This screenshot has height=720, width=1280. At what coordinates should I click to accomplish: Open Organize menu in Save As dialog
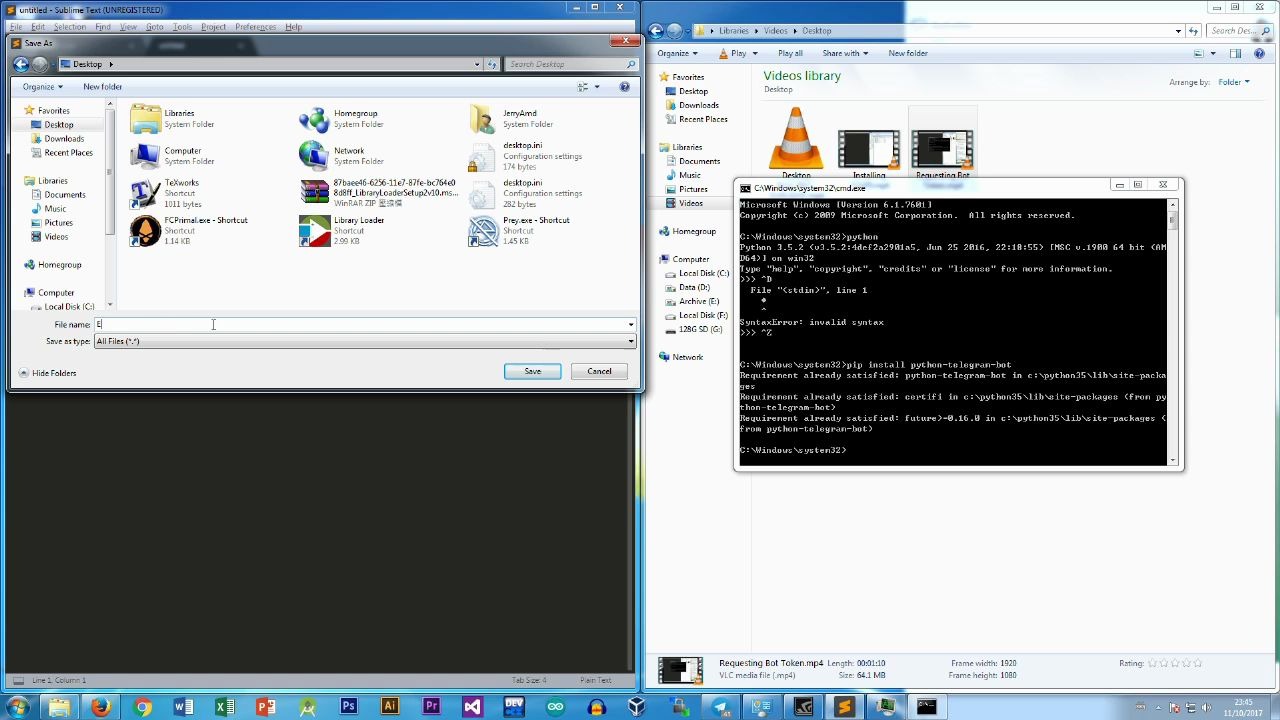pos(42,87)
